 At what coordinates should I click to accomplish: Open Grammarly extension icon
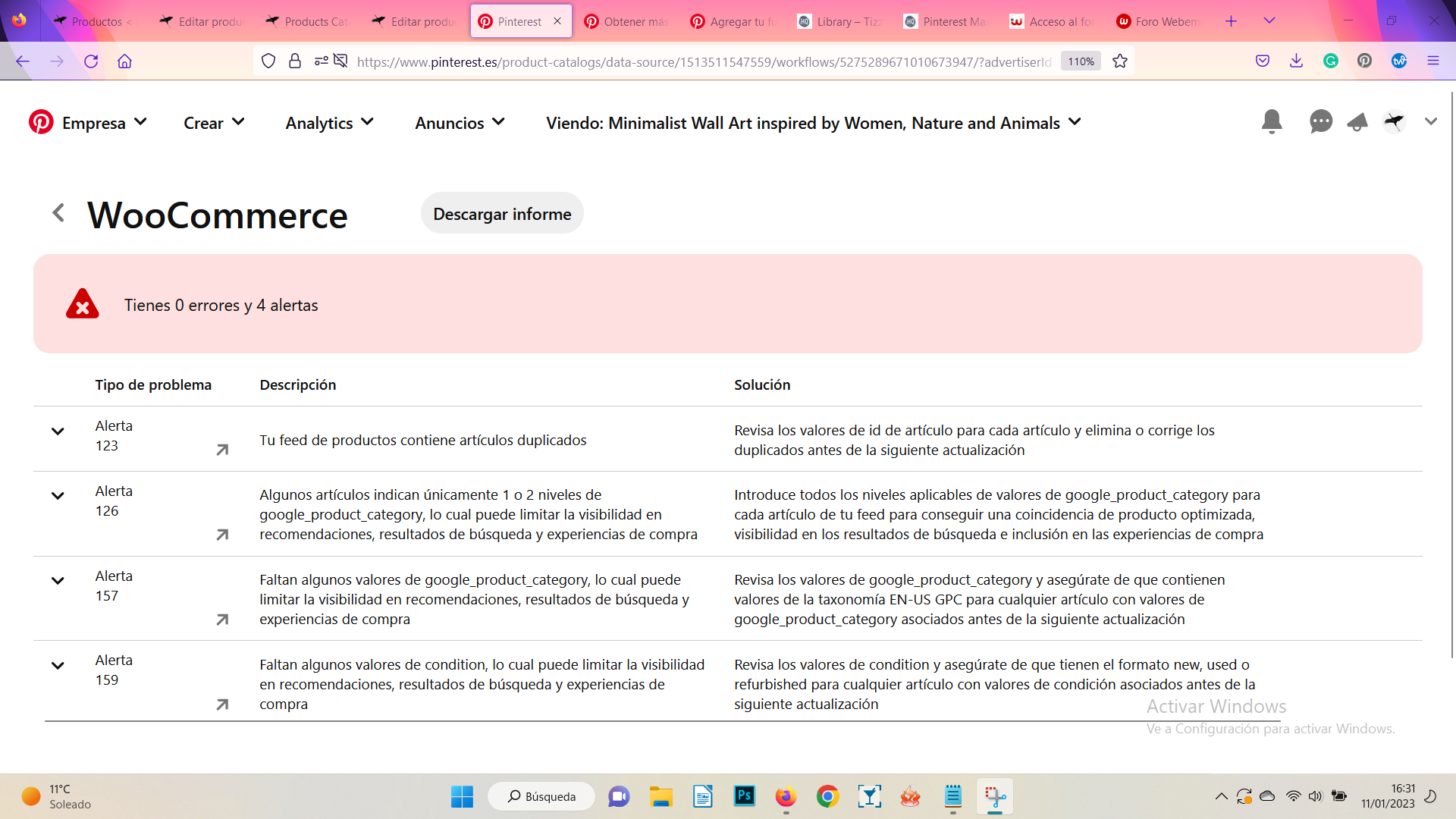[x=1330, y=61]
